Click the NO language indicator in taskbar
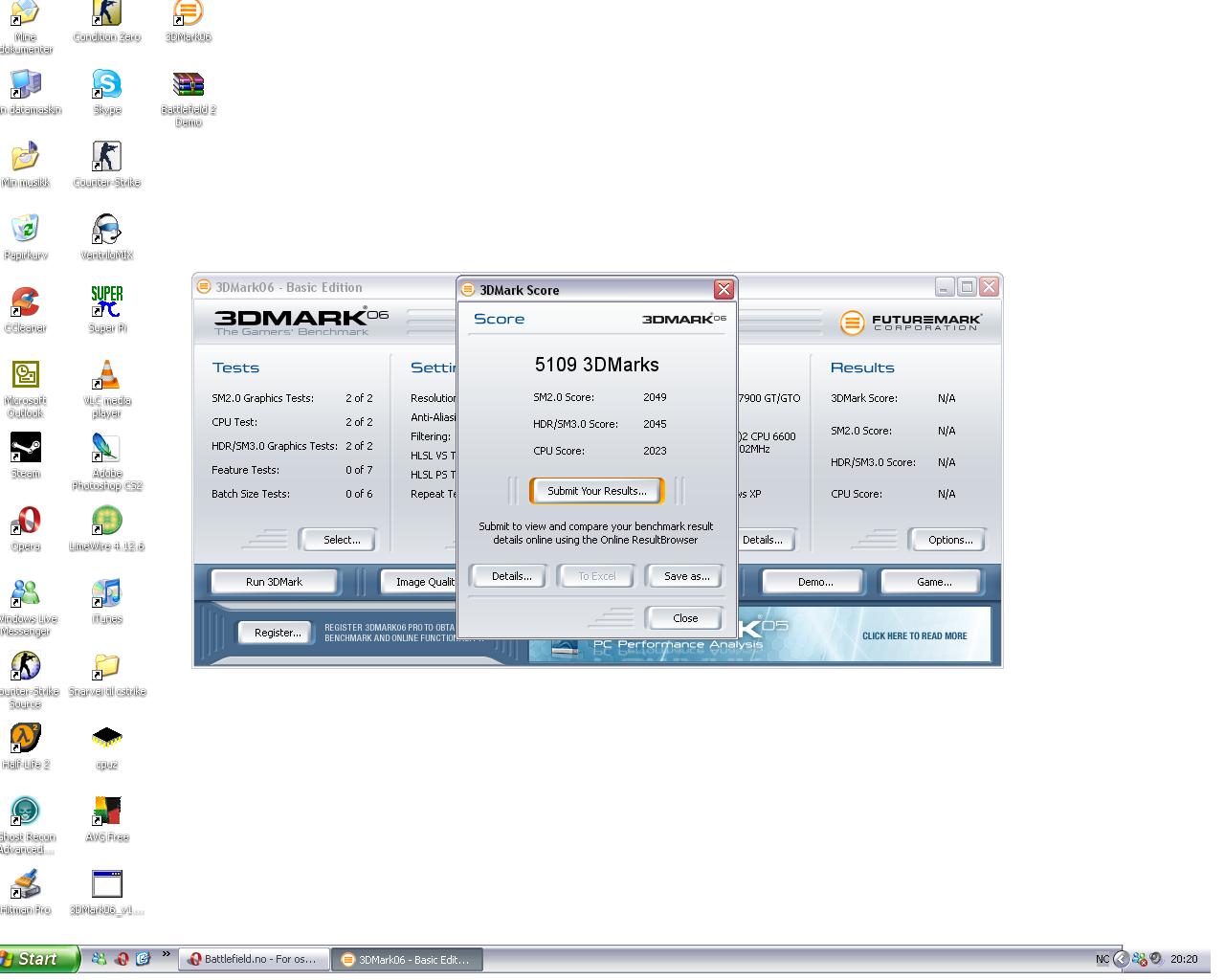Viewport: 1225px width, 980px height. coord(1102,959)
